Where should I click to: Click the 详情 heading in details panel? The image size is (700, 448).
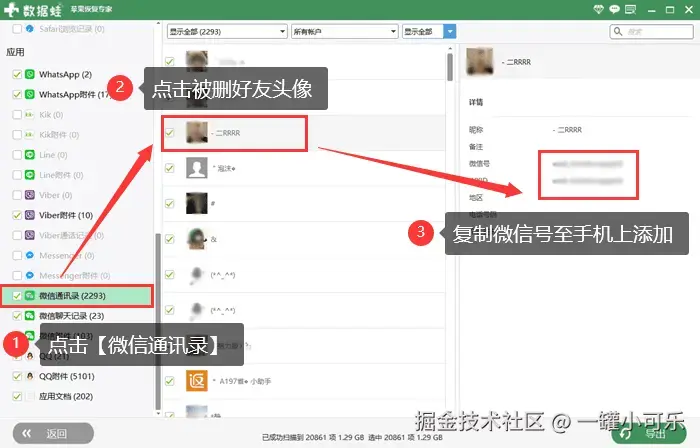point(475,102)
